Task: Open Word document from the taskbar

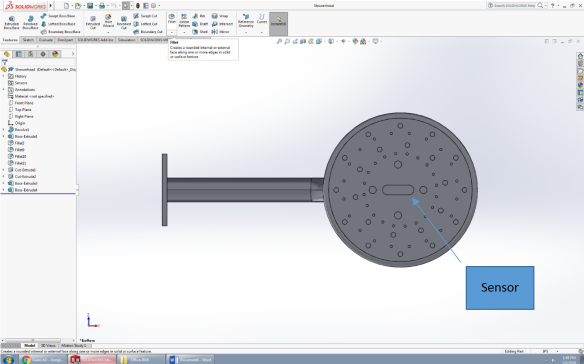Action: (x=191, y=360)
